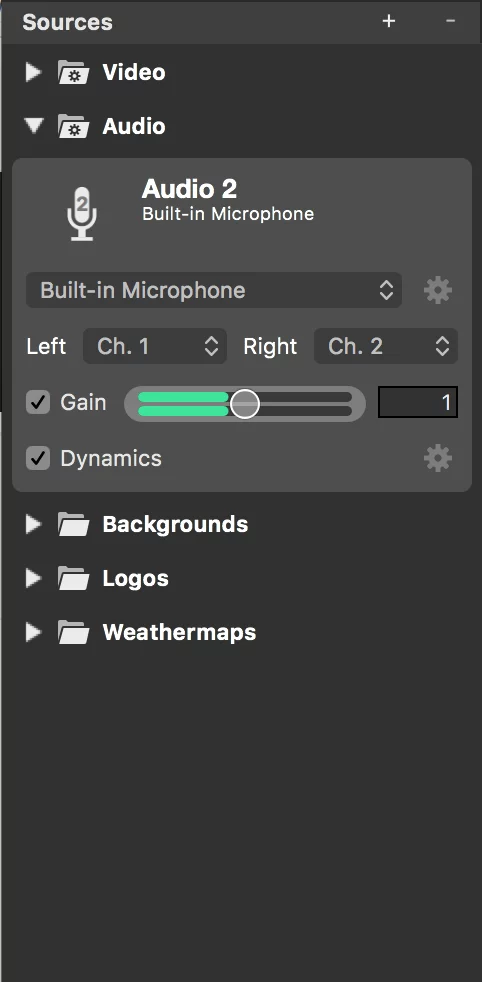Viewport: 482px width, 982px height.
Task: Open the device settings gear beside Built-in Microphone
Action: pyautogui.click(x=438, y=290)
